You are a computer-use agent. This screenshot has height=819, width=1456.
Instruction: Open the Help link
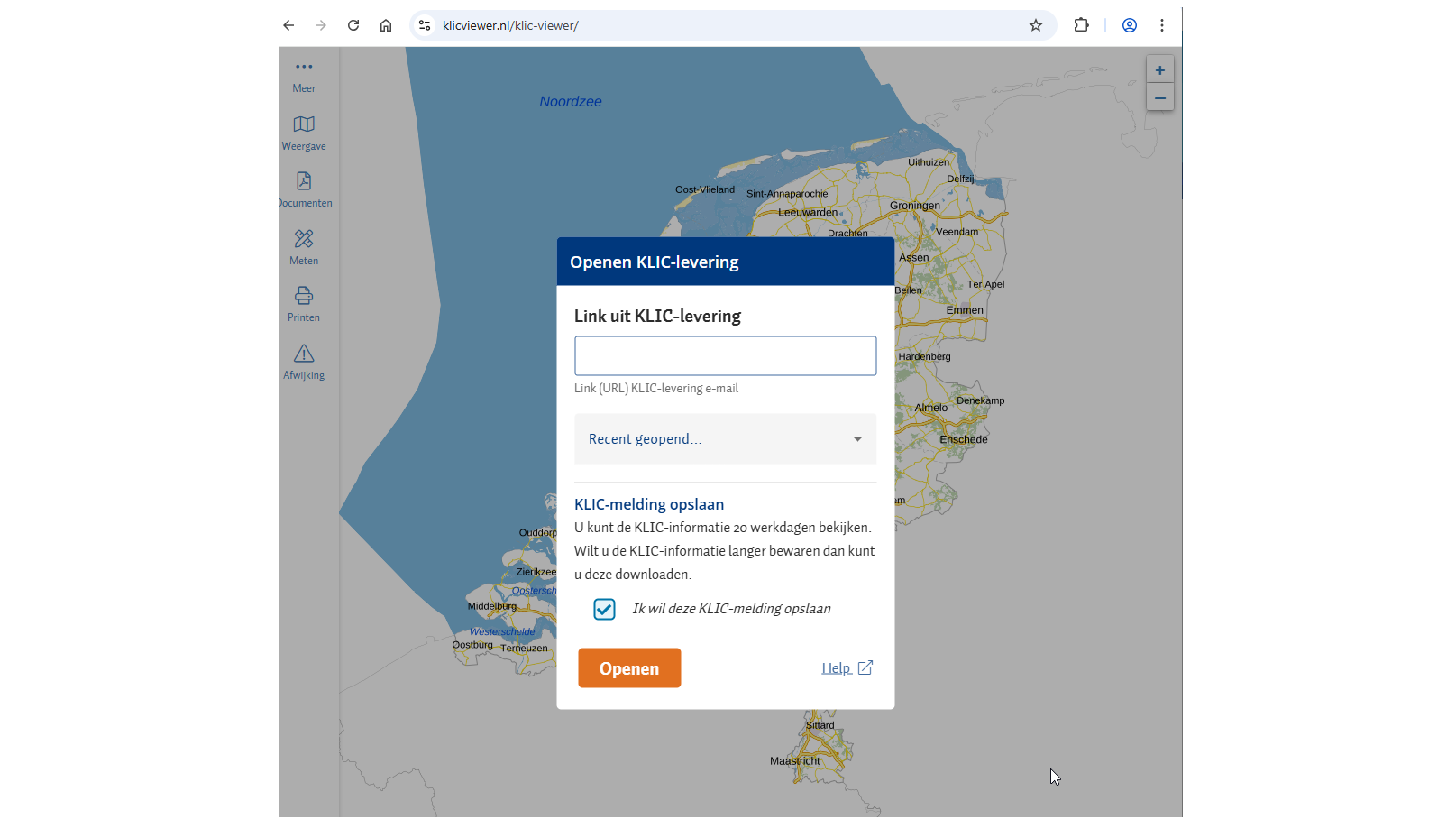click(x=837, y=668)
